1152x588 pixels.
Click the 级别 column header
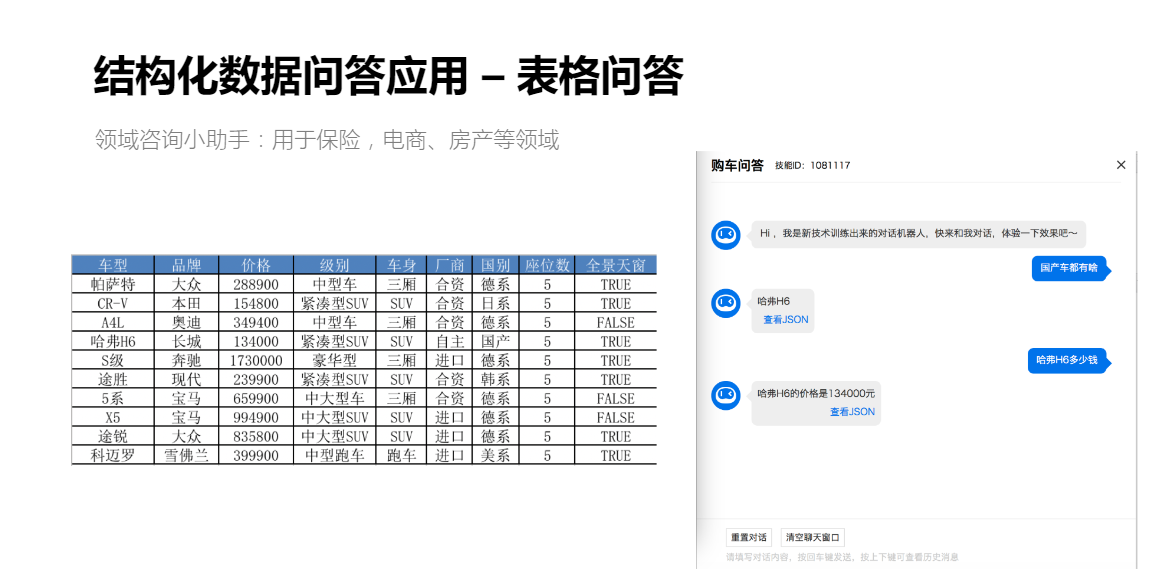click(x=334, y=265)
